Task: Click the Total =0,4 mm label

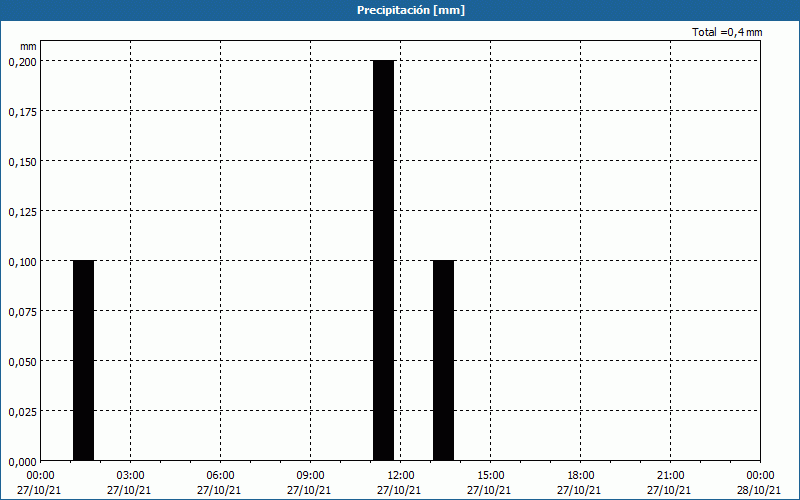Action: coord(727,32)
